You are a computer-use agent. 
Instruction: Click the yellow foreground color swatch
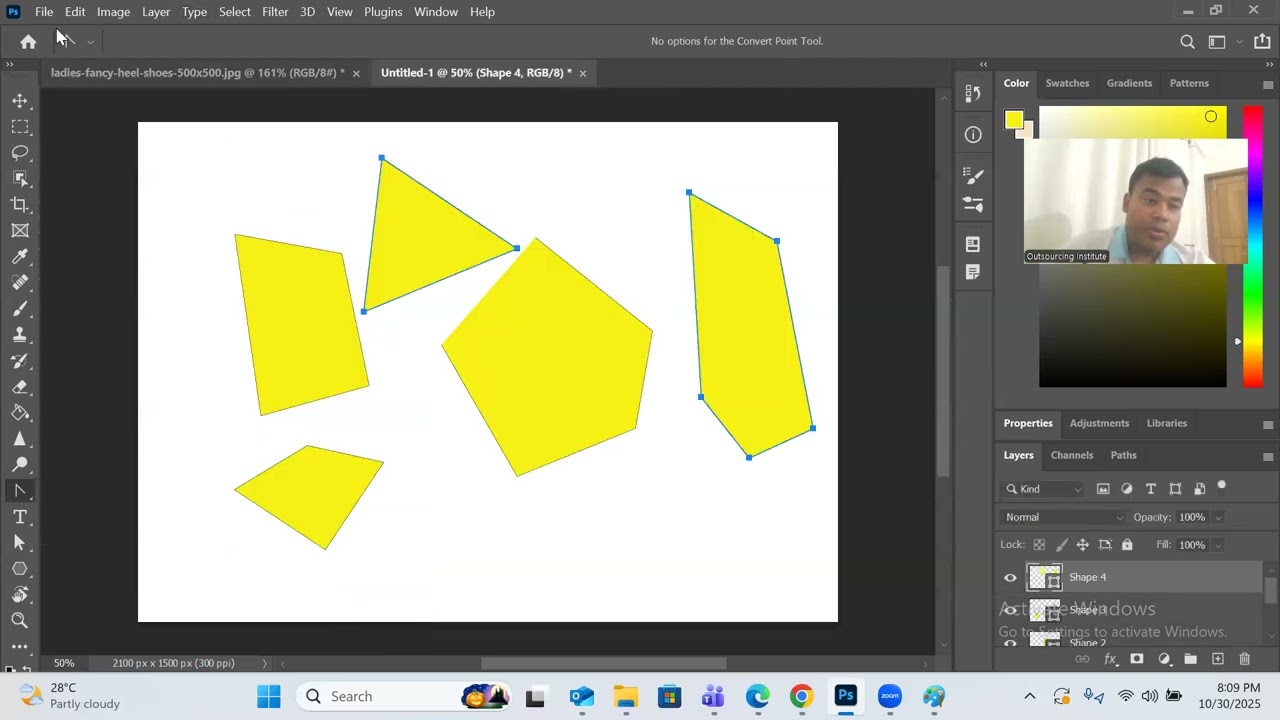1013,120
